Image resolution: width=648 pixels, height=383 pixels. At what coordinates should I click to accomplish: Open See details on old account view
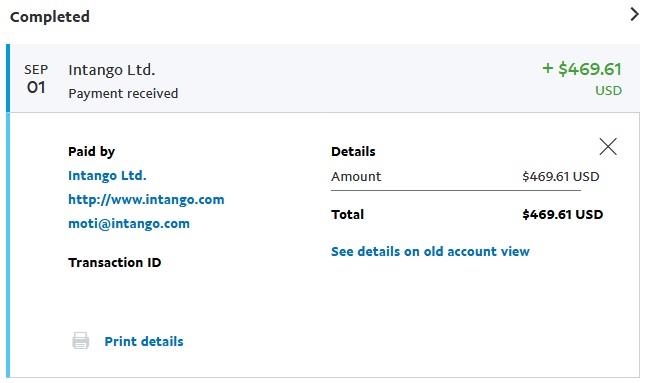(x=430, y=252)
